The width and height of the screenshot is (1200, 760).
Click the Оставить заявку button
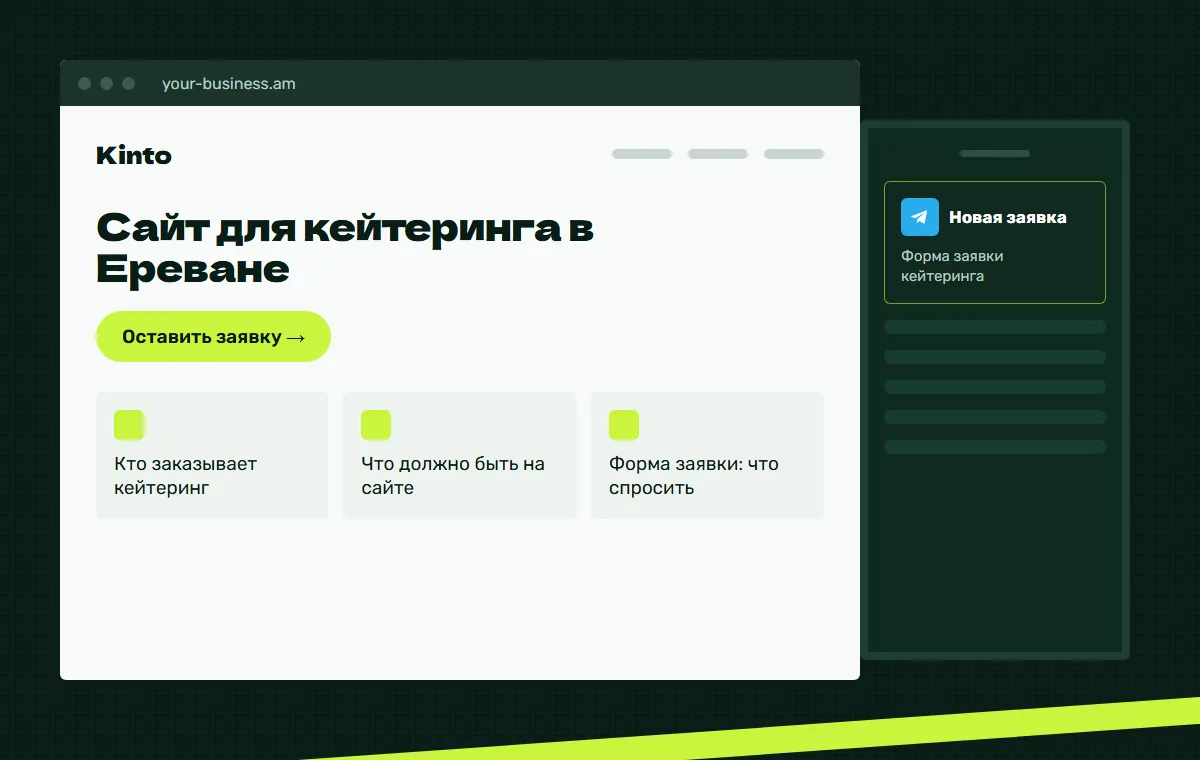pos(213,337)
